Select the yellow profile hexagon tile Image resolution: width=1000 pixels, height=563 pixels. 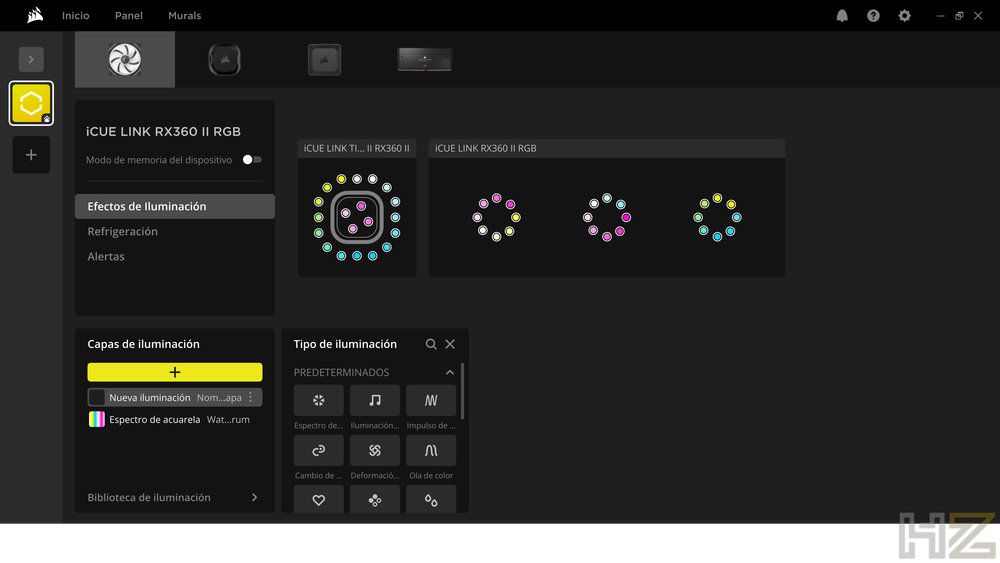tap(31, 103)
